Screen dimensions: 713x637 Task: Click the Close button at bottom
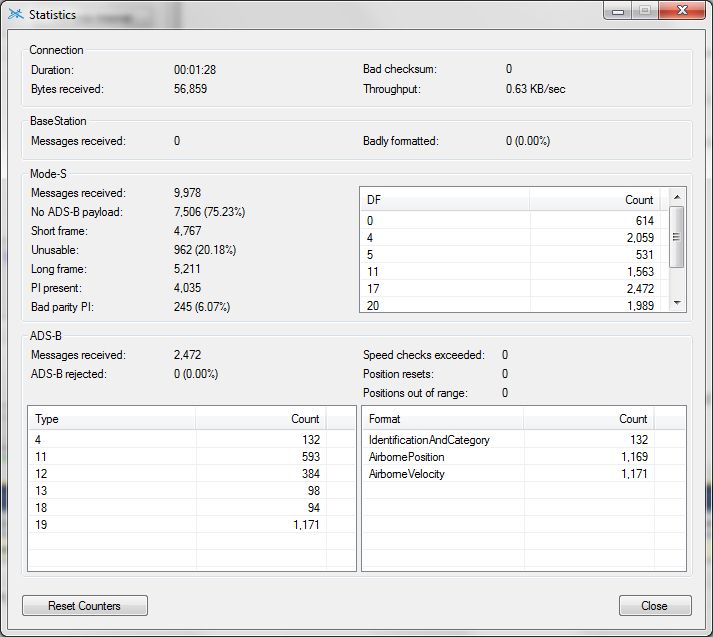coord(655,606)
